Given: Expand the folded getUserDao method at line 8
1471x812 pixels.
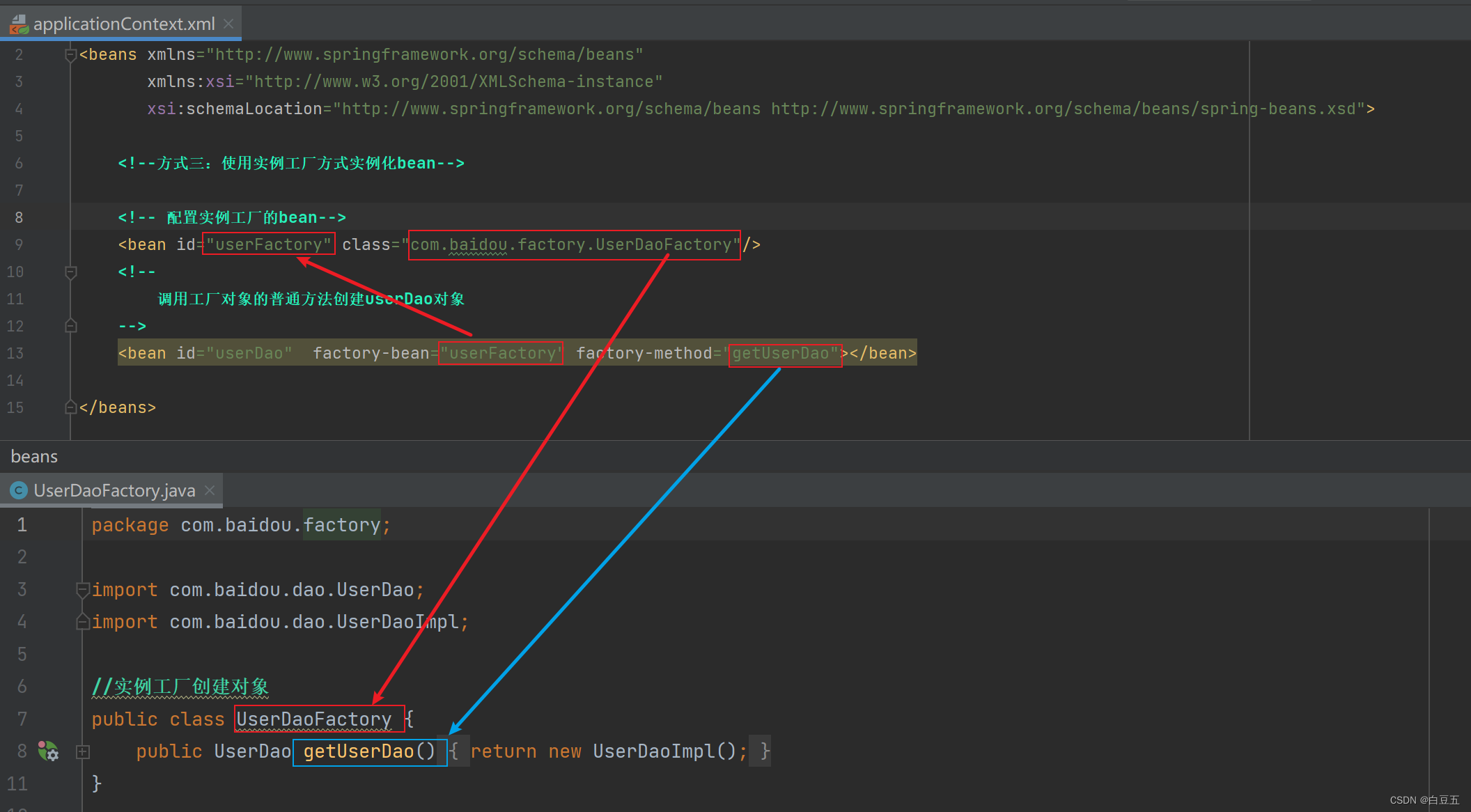Looking at the screenshot, I should pos(83,751).
